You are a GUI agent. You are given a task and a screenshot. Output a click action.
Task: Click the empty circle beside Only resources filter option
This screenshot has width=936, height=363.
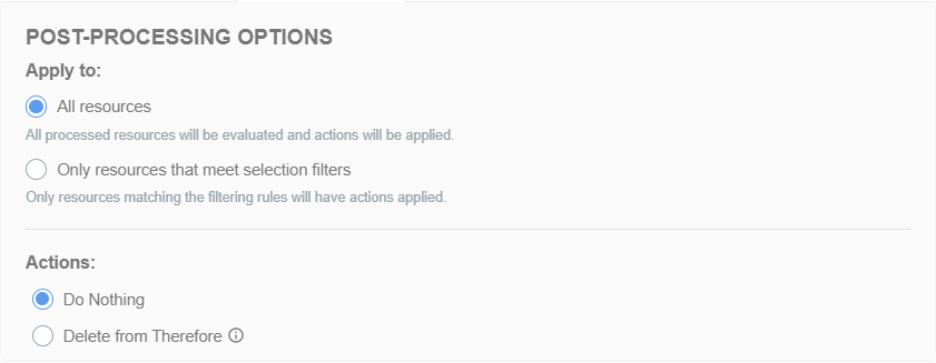[36, 170]
